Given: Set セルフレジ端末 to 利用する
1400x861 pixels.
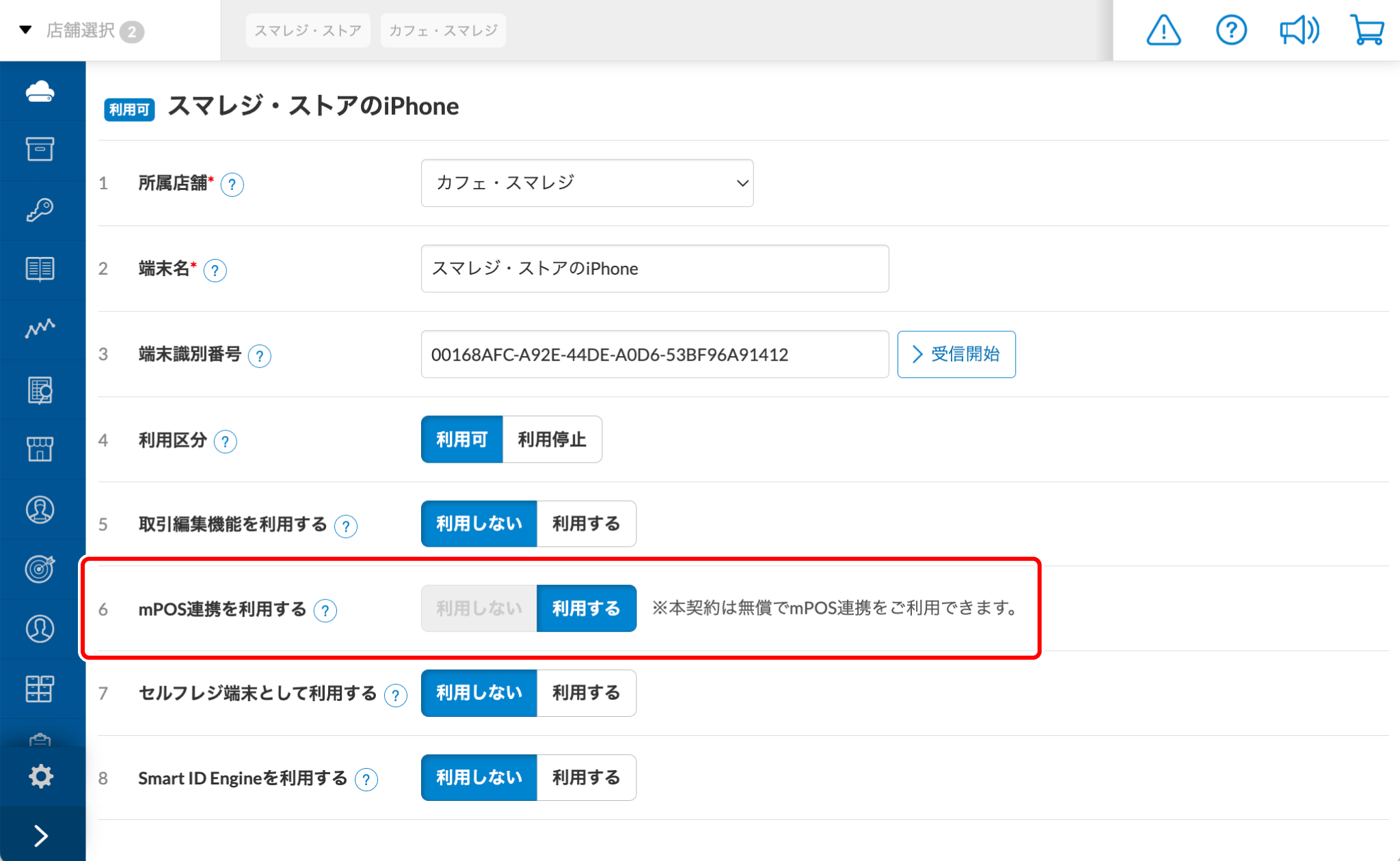Looking at the screenshot, I should click(587, 693).
